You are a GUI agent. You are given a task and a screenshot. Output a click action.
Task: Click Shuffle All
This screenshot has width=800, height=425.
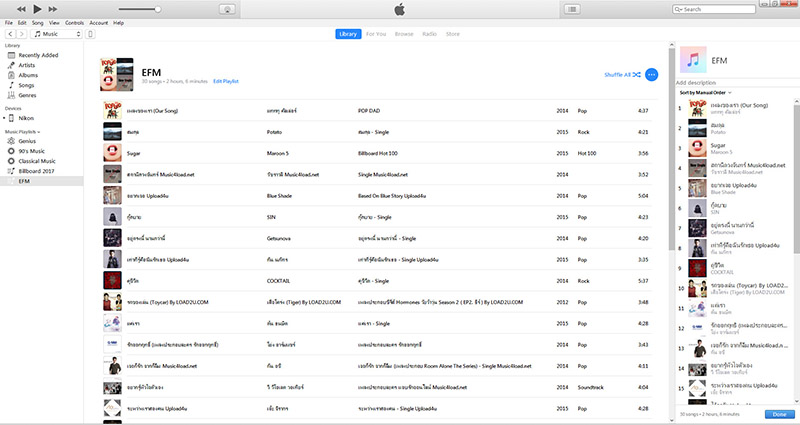point(622,74)
